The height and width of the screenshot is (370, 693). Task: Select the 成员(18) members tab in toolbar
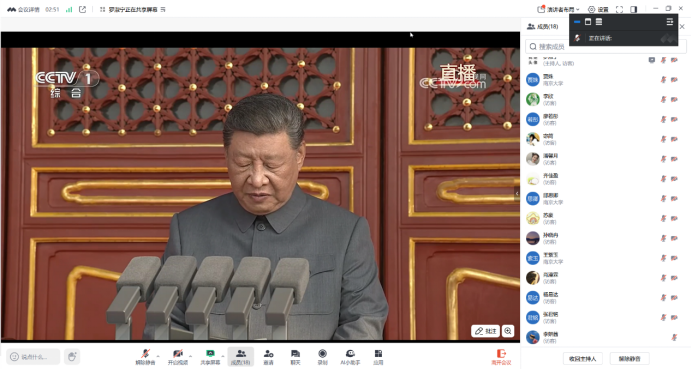240,356
